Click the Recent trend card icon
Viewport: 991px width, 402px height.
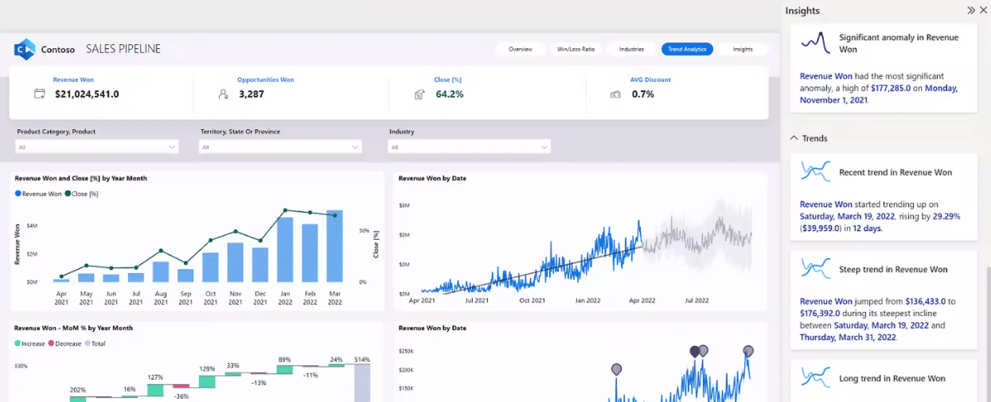(815, 171)
